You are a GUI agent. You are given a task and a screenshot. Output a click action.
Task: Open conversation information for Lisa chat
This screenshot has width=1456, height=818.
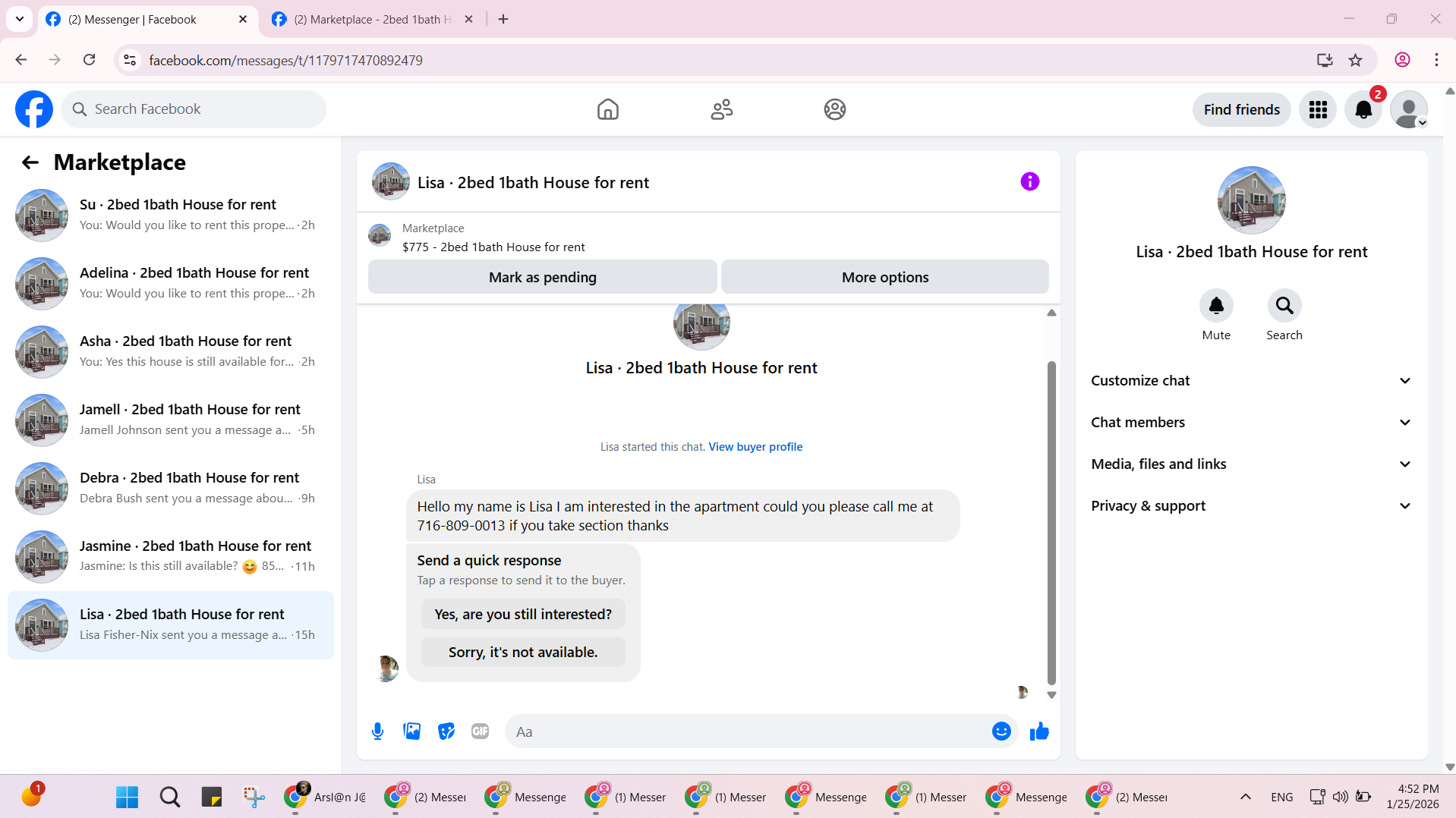click(x=1030, y=181)
